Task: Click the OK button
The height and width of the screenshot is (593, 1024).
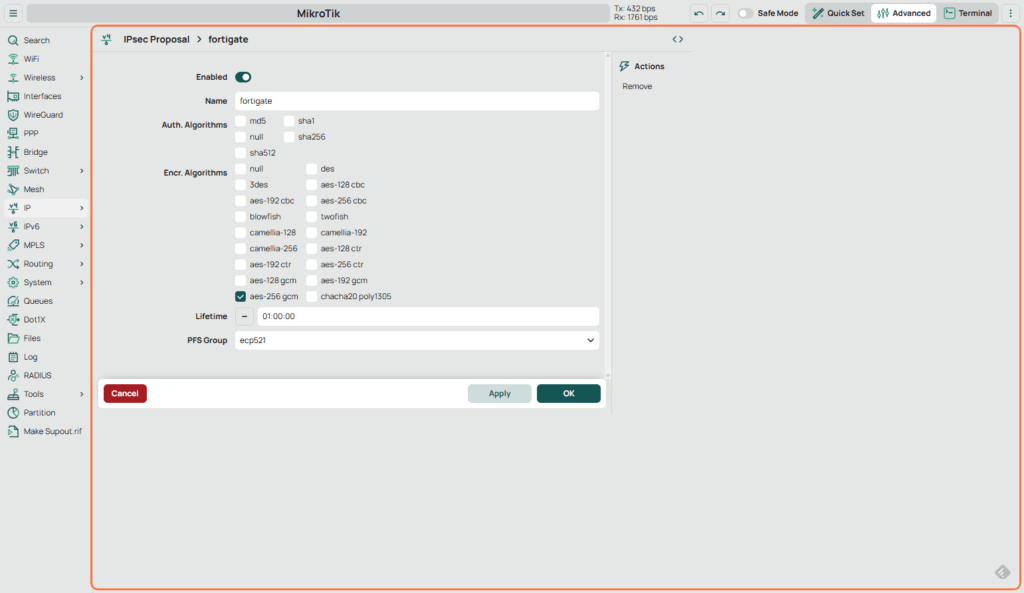Action: point(569,393)
